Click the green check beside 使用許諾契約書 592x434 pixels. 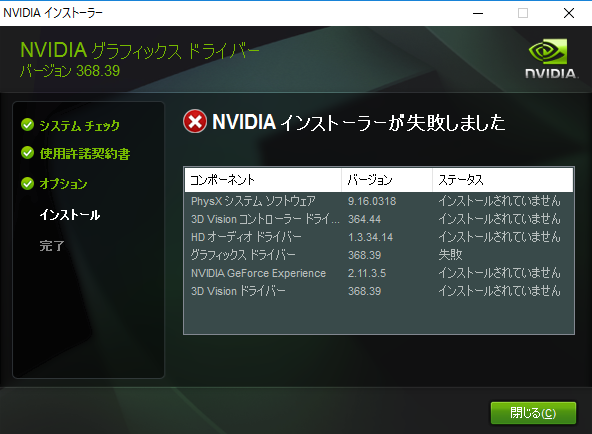pyautogui.click(x=28, y=153)
